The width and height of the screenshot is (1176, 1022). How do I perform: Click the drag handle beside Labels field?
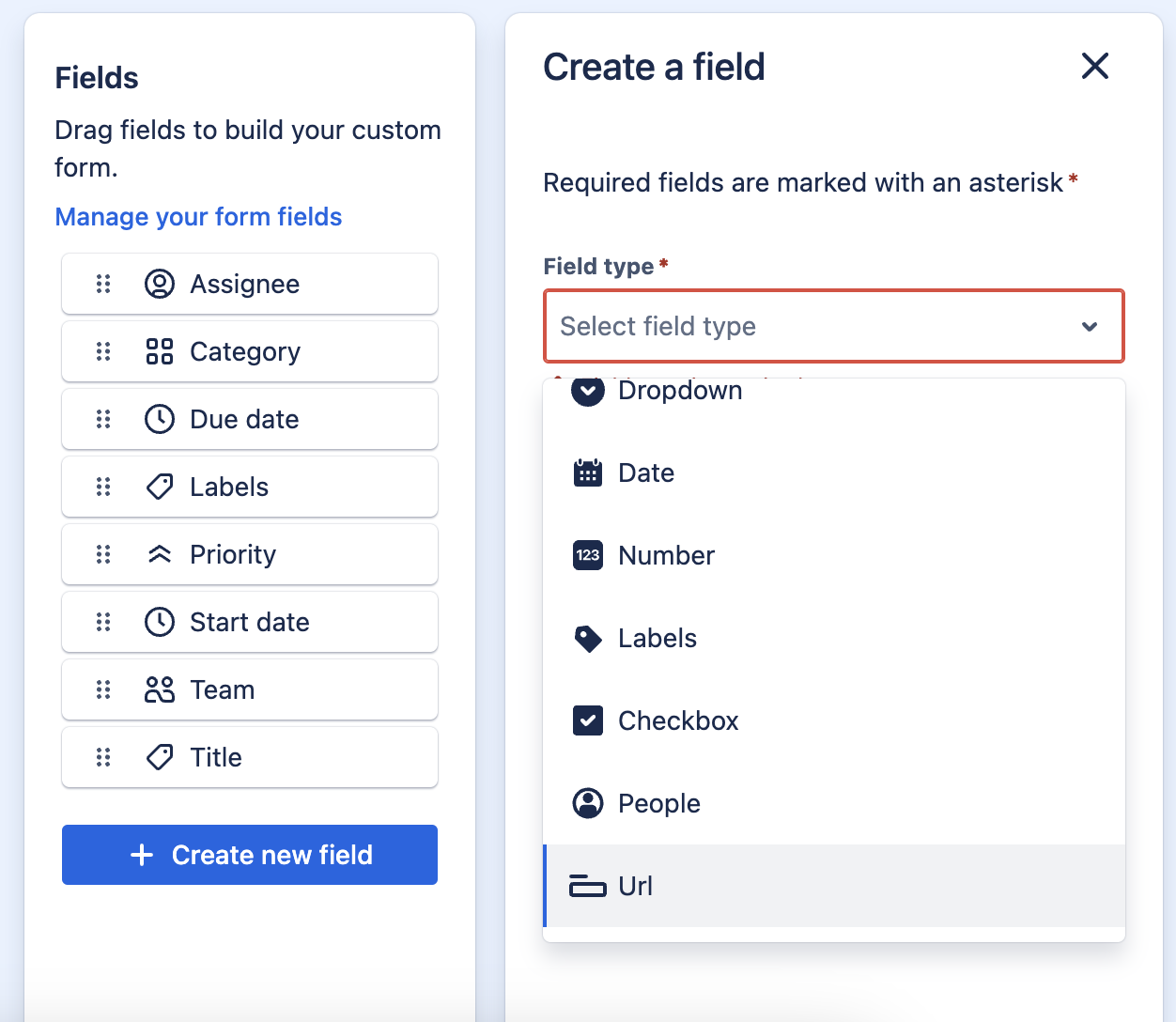tap(103, 487)
